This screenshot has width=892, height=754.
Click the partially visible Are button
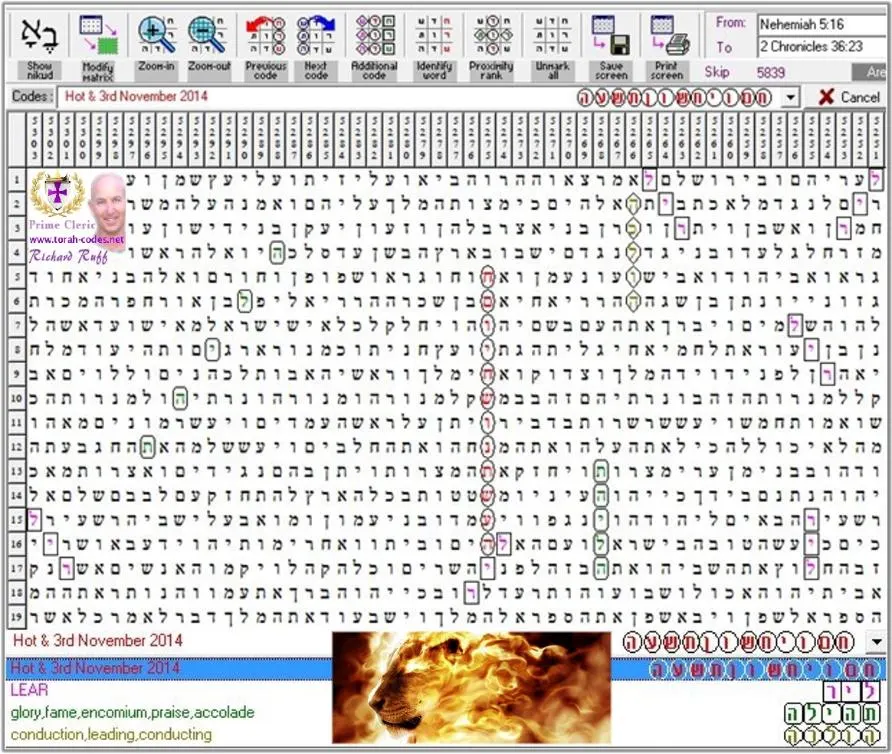[x=869, y=72]
